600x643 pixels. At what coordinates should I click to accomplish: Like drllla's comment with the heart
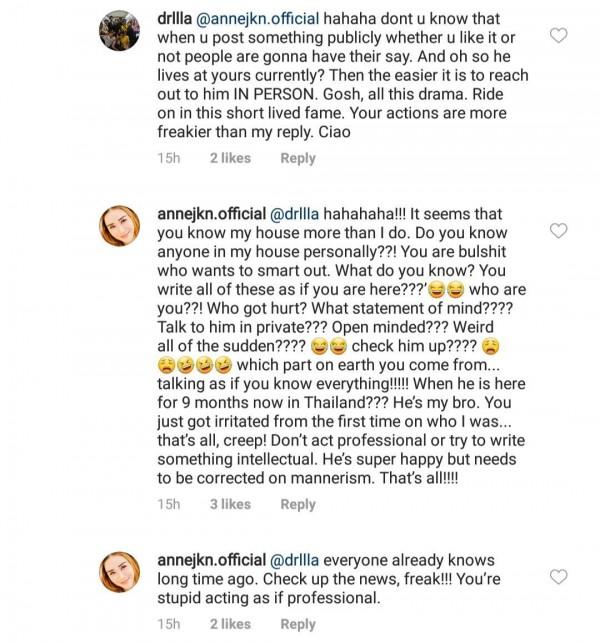[560, 35]
